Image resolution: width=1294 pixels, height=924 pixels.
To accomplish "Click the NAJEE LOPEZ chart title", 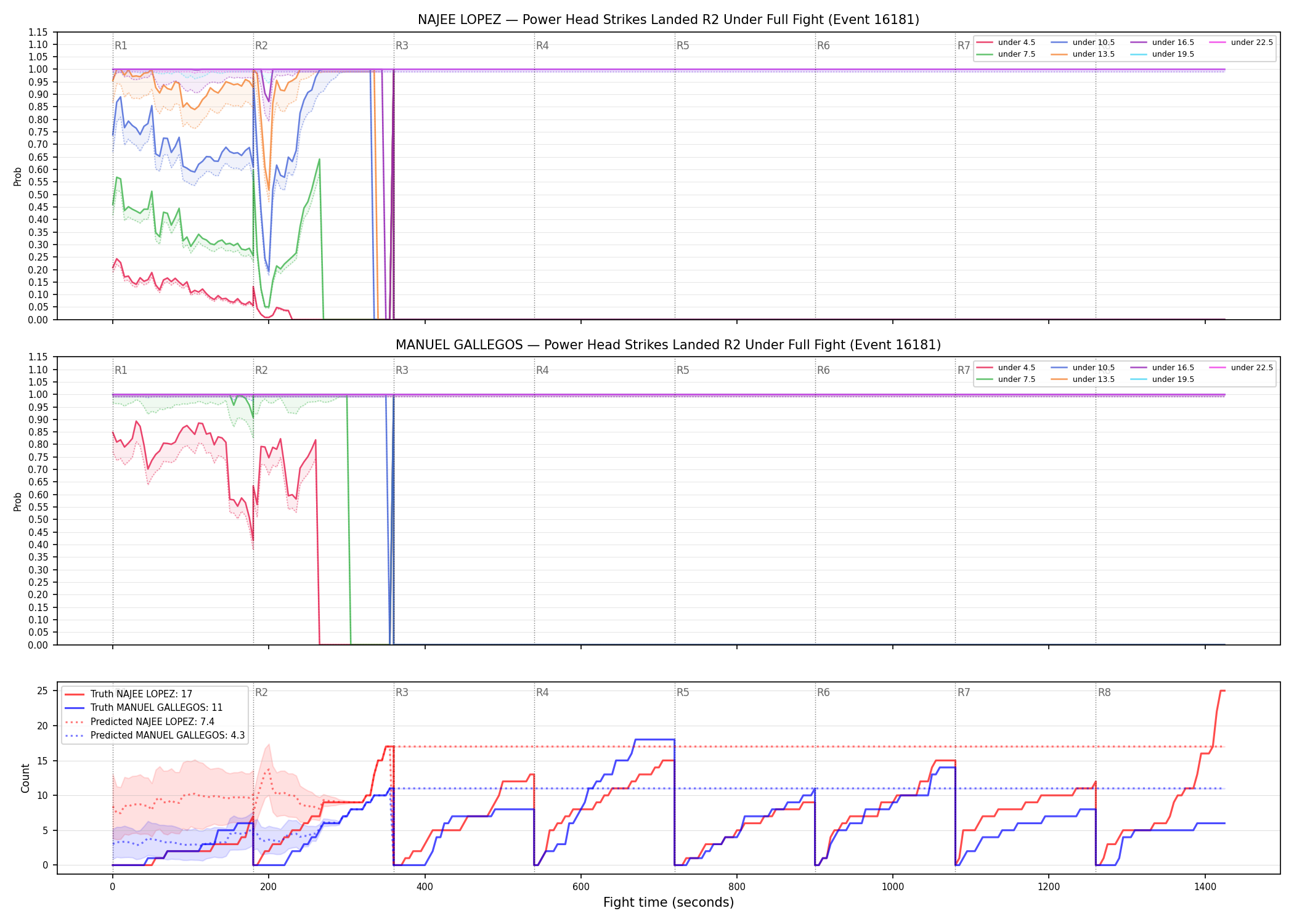I will tap(669, 20).
